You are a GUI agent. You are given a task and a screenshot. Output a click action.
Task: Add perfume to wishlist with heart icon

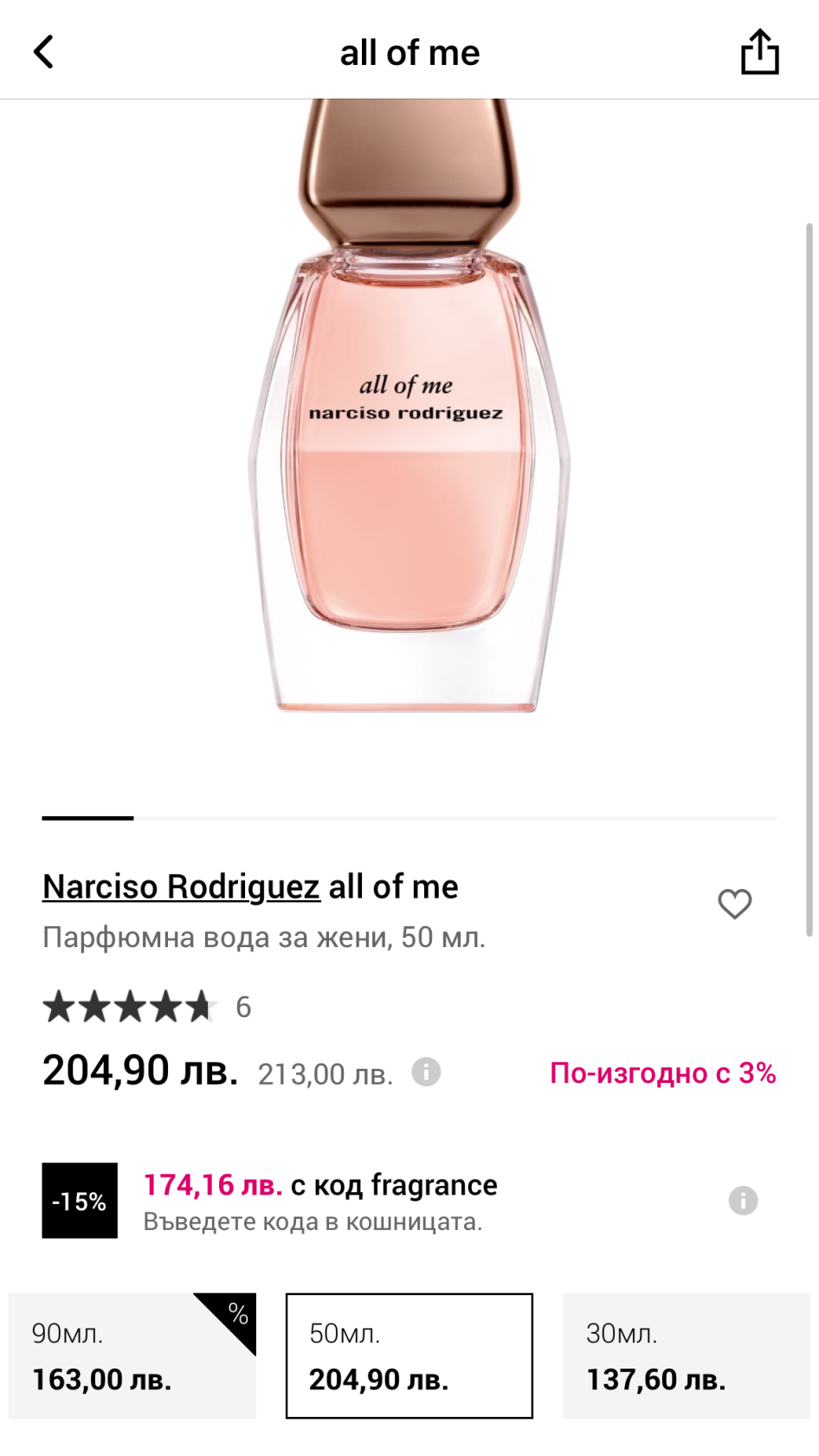pos(734,904)
